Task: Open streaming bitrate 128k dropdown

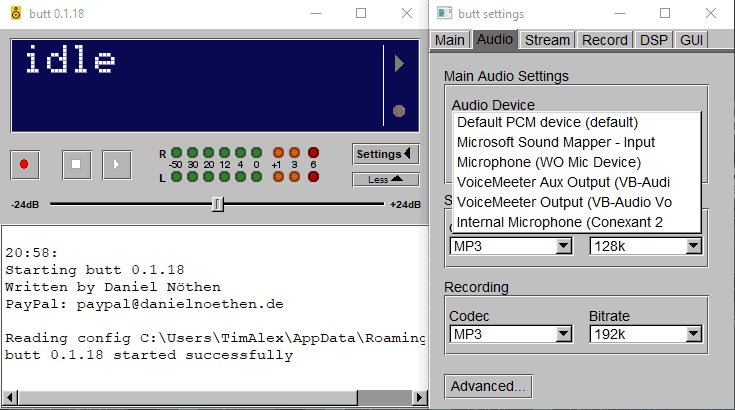Action: 646,246
